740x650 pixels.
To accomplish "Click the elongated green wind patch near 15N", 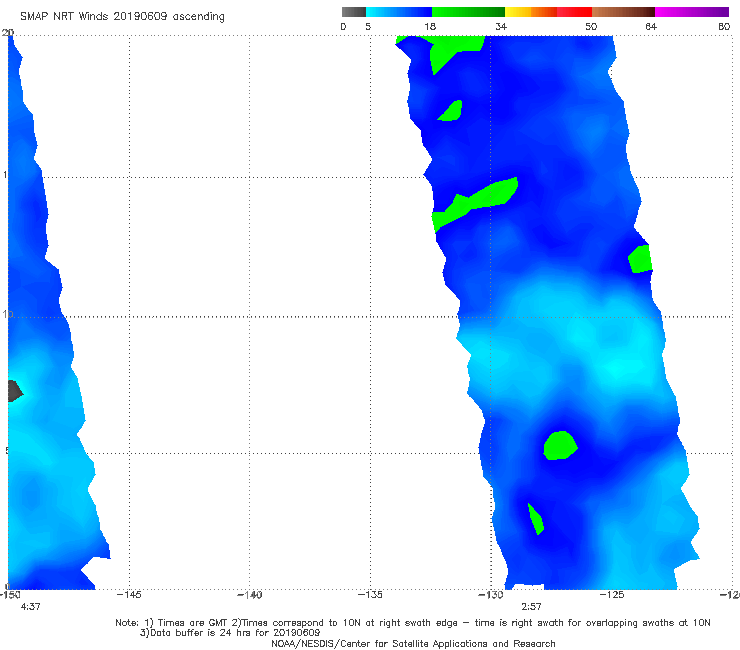I will 475,204.
